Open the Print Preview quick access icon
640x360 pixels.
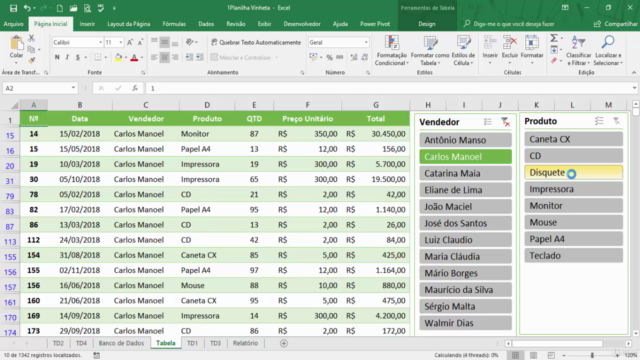[87, 8]
